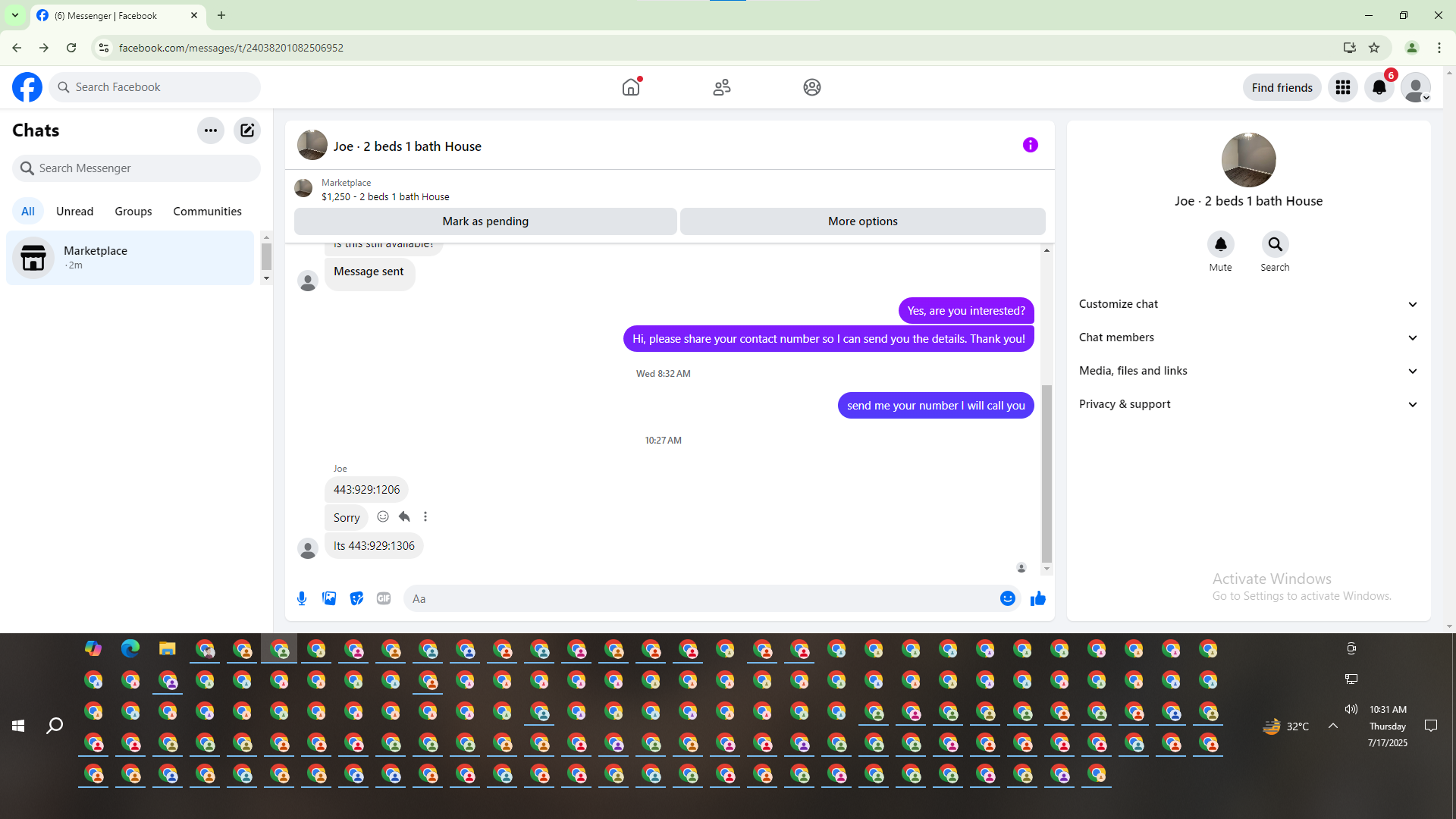1456x819 pixels.
Task: Click More options button
Action: pos(863,221)
